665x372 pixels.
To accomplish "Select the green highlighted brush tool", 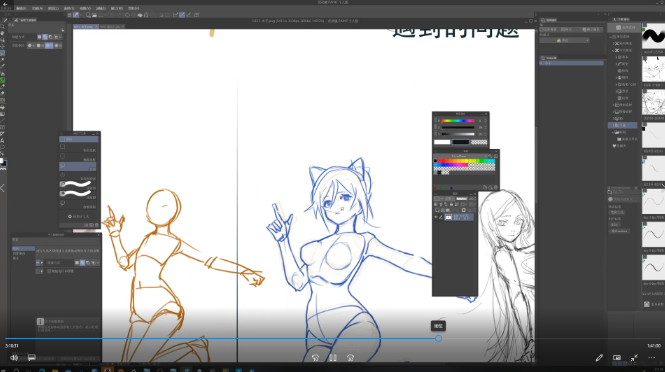I will click(x=3, y=80).
